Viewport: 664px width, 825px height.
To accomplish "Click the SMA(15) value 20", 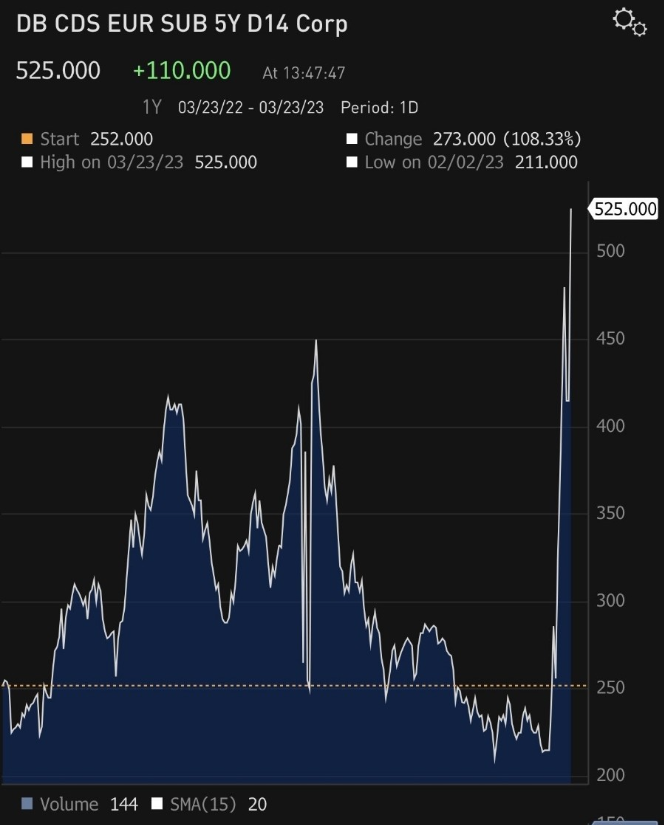I will point(257,804).
